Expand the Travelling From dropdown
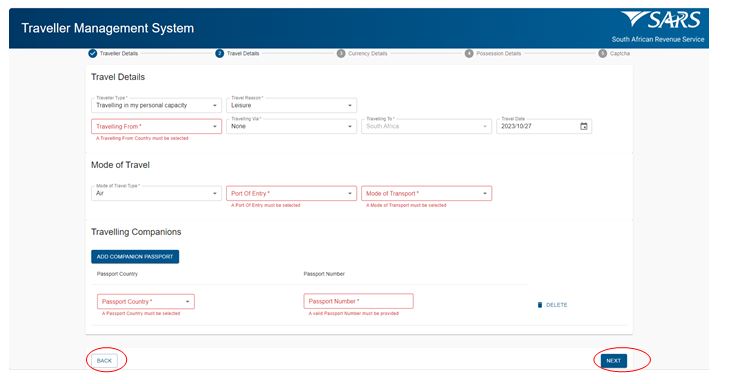 (x=156, y=126)
